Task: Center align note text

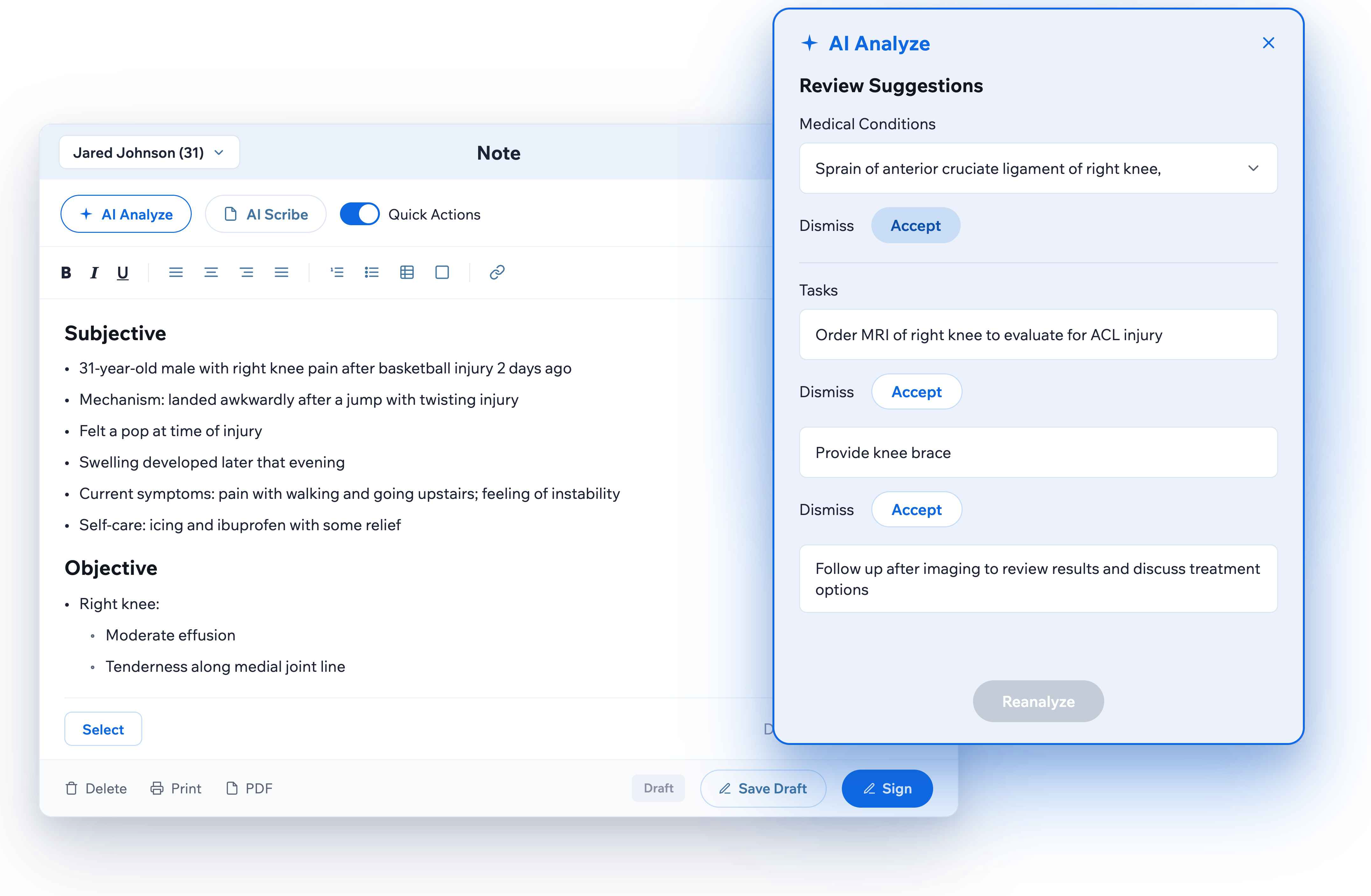Action: pos(211,272)
